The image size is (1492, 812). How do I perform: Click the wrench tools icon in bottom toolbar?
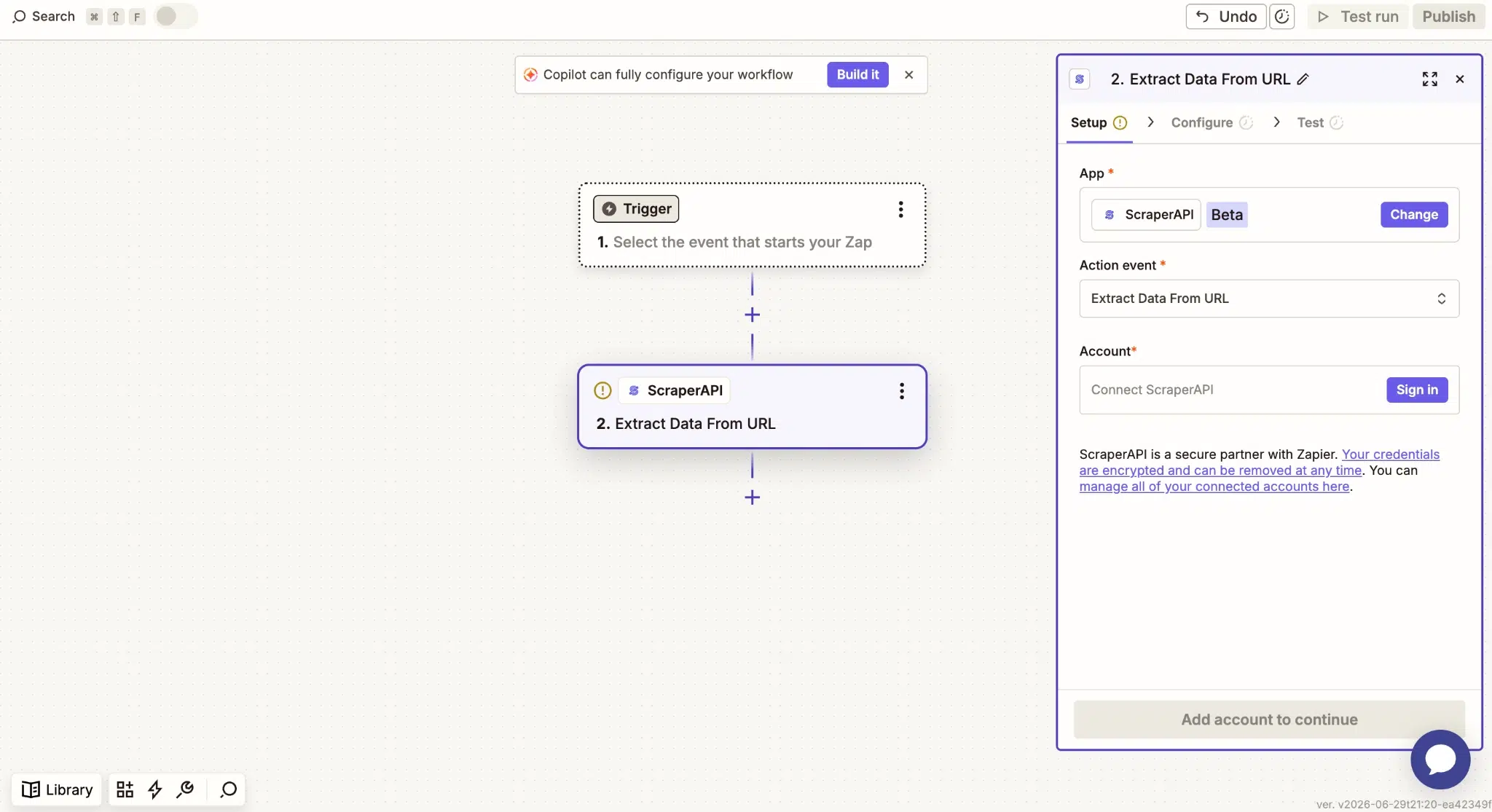click(185, 789)
